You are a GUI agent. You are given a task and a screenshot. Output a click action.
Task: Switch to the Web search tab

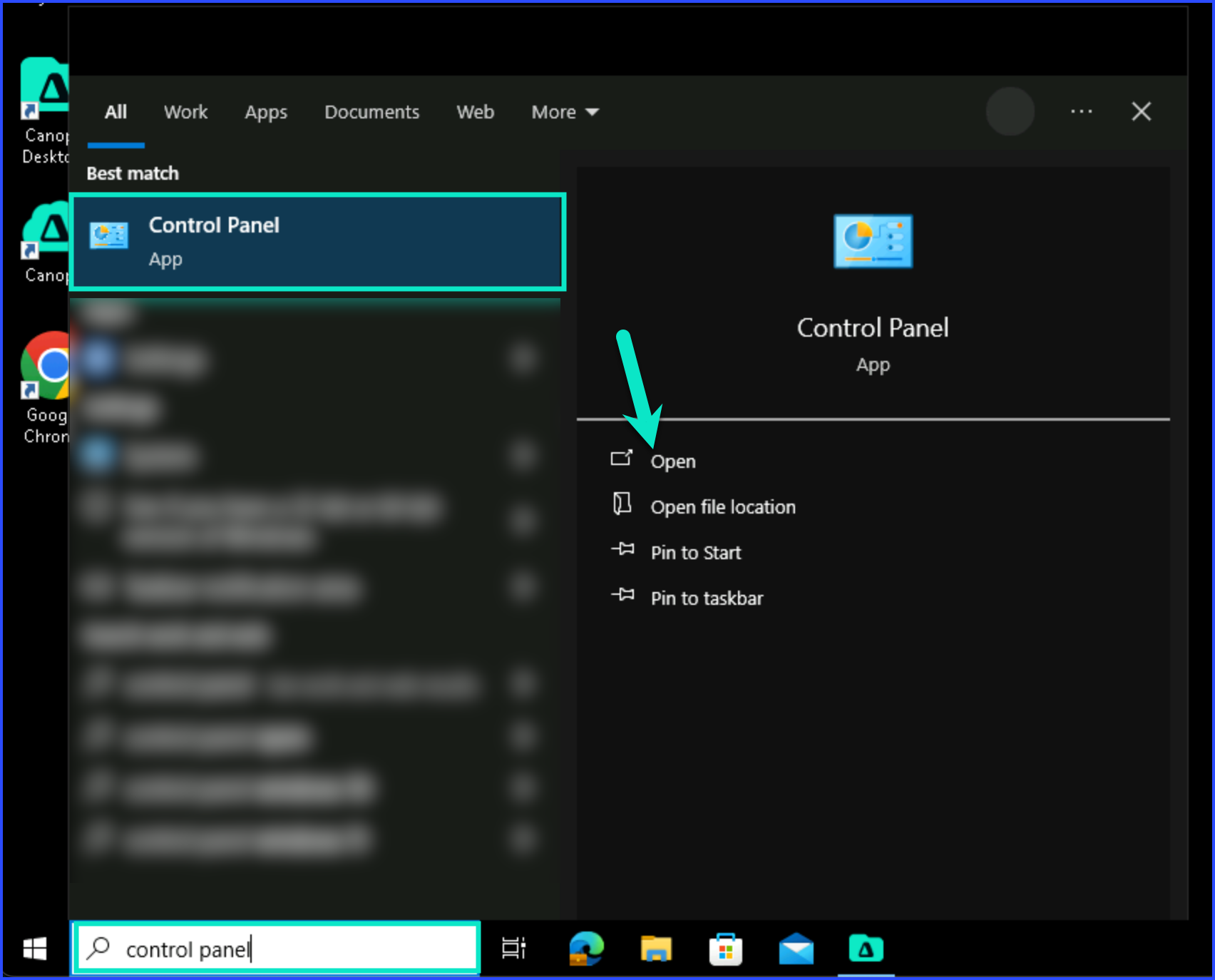(x=476, y=112)
